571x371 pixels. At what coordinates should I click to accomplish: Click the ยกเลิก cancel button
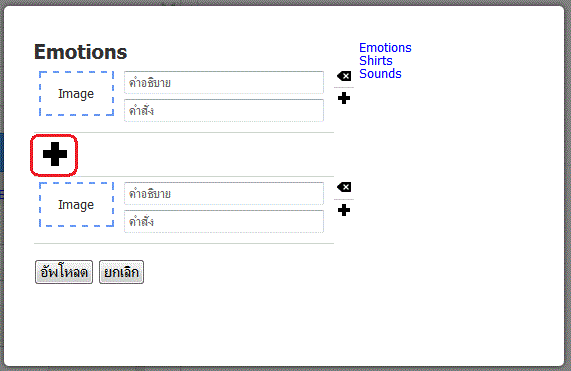(x=121, y=272)
